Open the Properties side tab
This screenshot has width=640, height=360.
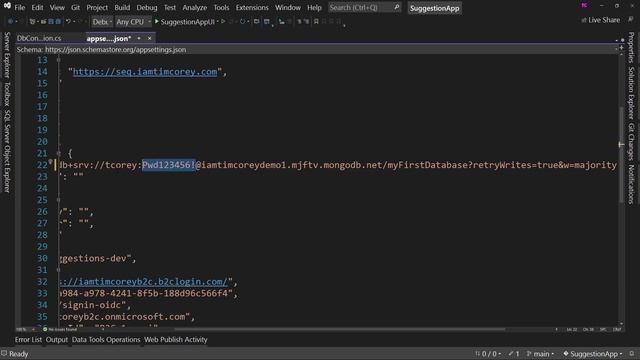(631, 48)
